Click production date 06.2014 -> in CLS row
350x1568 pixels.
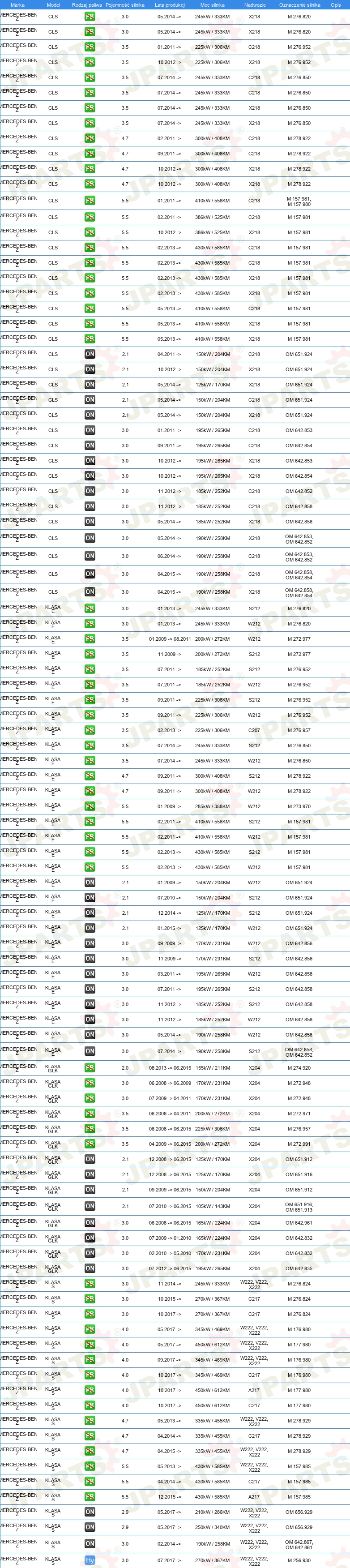(x=170, y=556)
